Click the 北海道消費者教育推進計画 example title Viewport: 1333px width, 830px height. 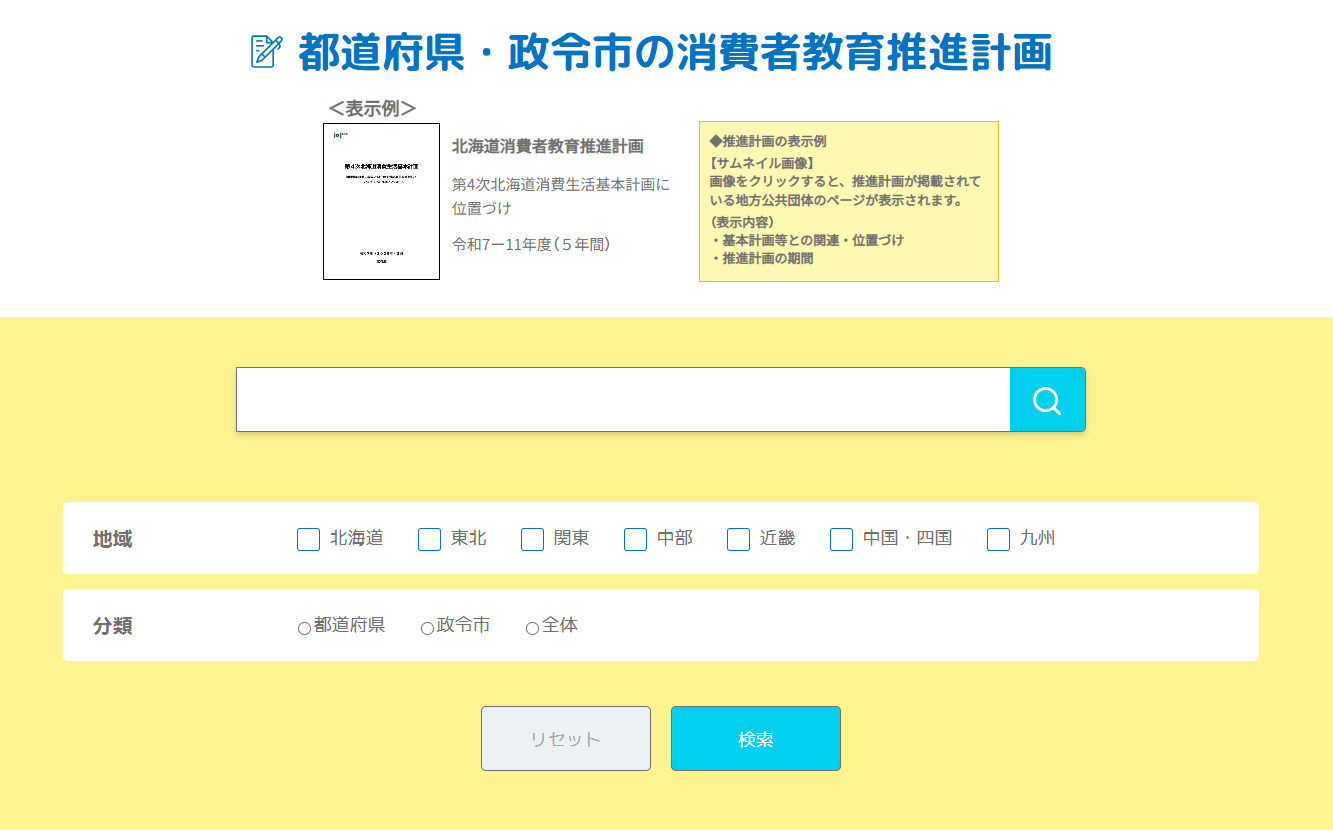(x=547, y=146)
